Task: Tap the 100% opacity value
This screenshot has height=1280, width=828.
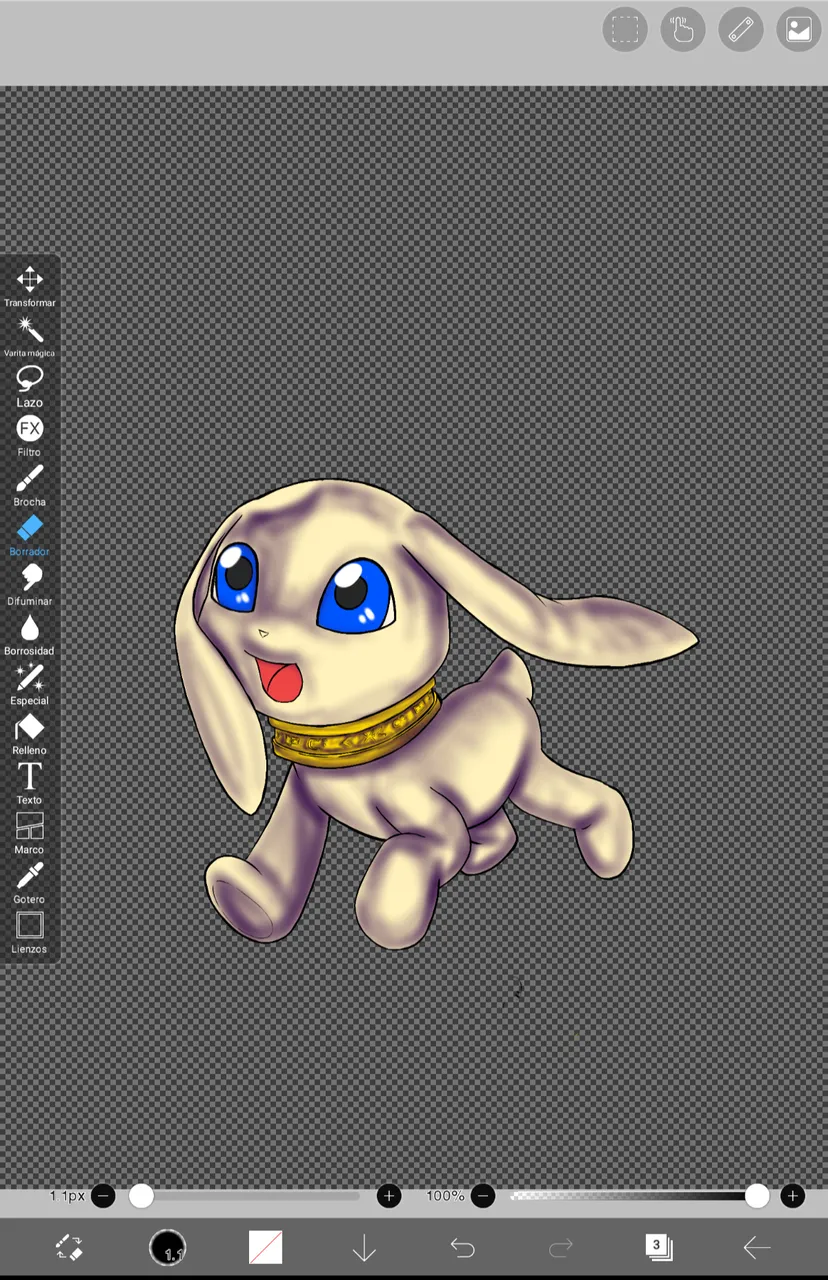Action: click(445, 1196)
